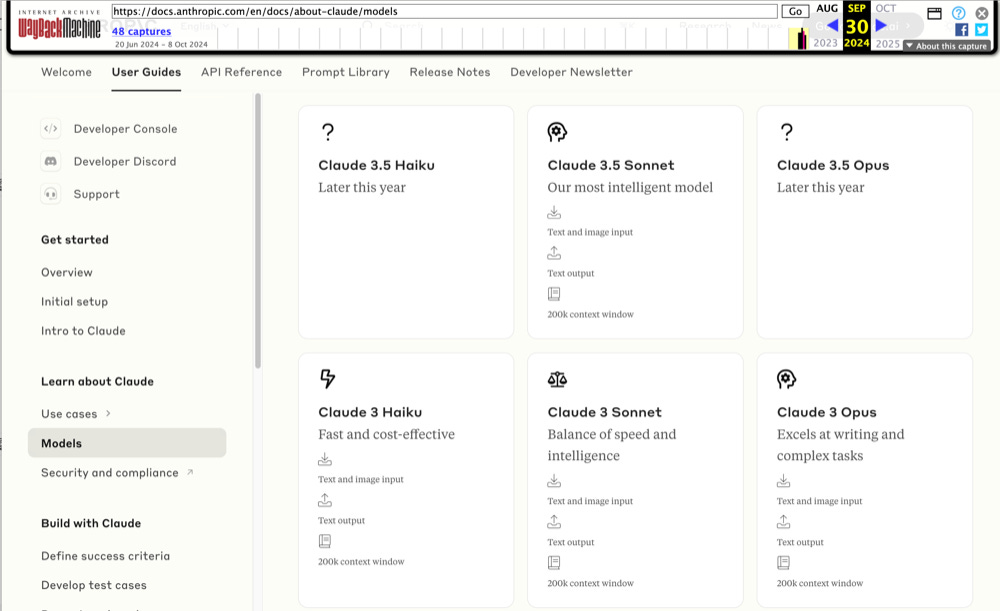Open the Developer Newsletter tab
The width and height of the screenshot is (1000, 611).
point(571,72)
